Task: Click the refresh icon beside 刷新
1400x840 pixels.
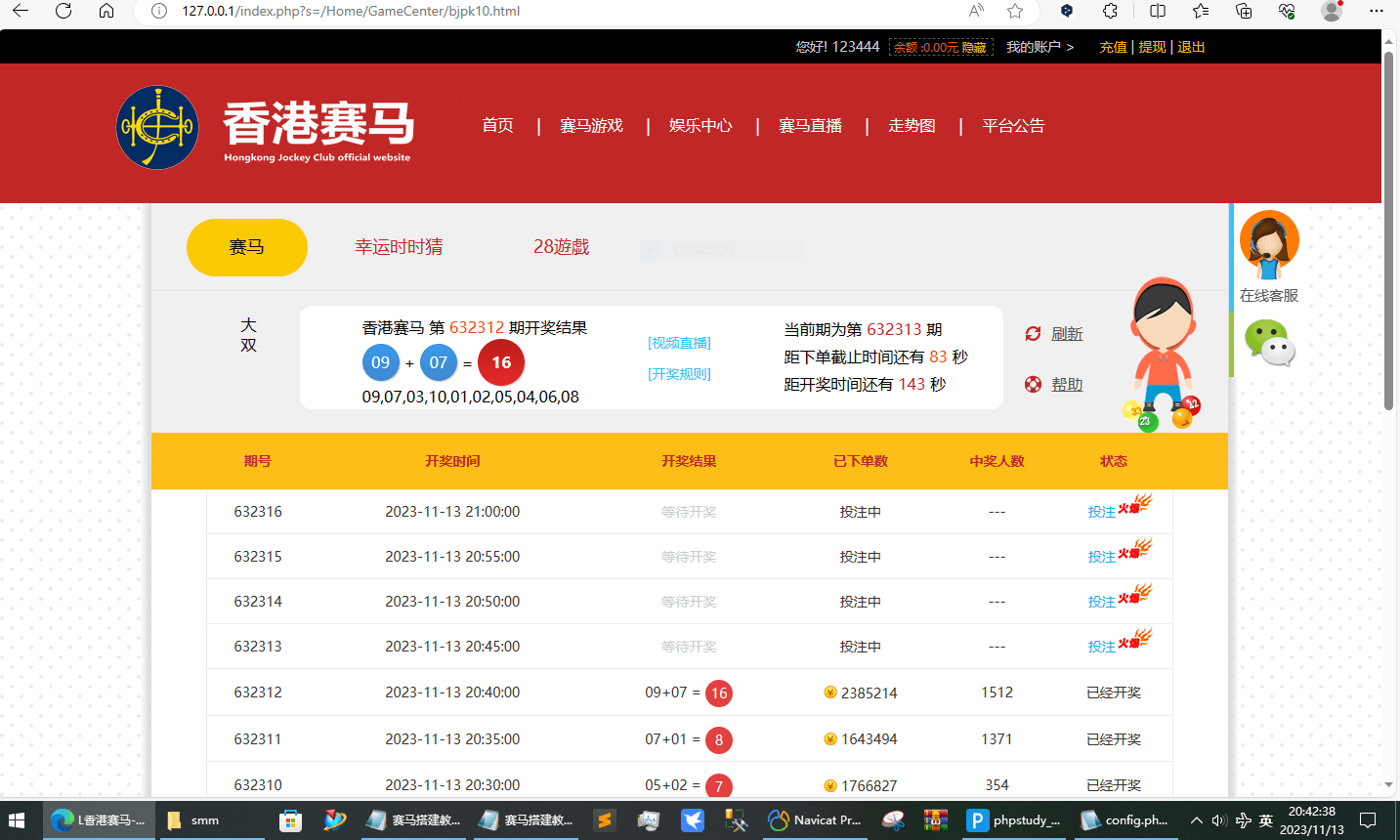Action: pos(1033,333)
